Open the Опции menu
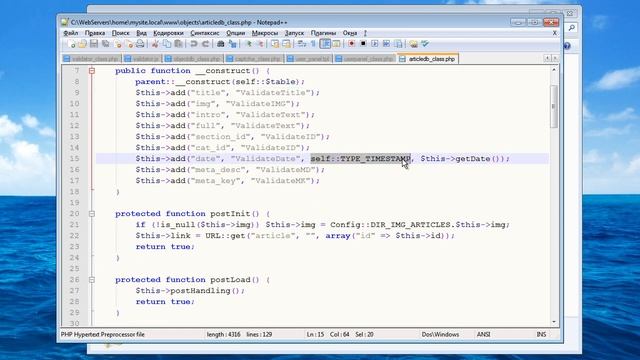Image resolution: width=640 pixels, height=360 pixels. click(x=235, y=33)
